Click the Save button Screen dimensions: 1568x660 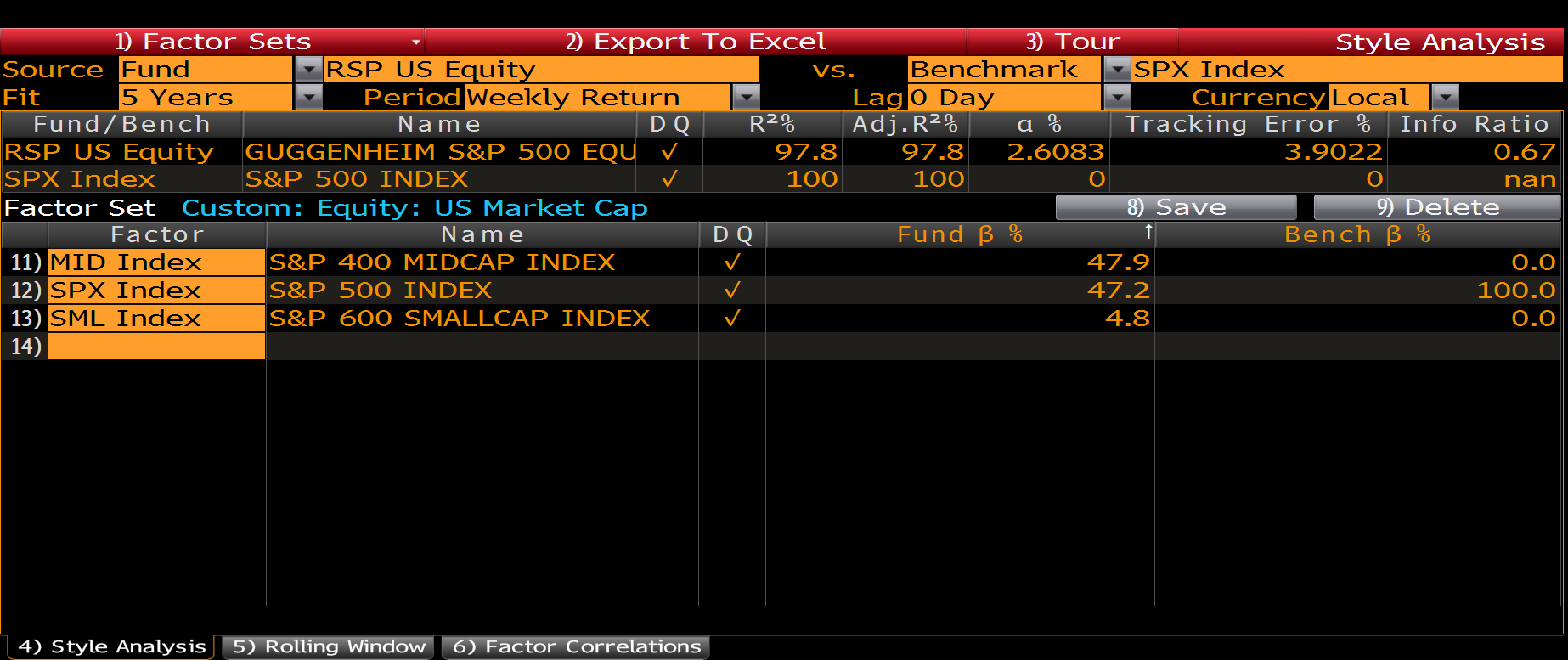[x=1176, y=207]
